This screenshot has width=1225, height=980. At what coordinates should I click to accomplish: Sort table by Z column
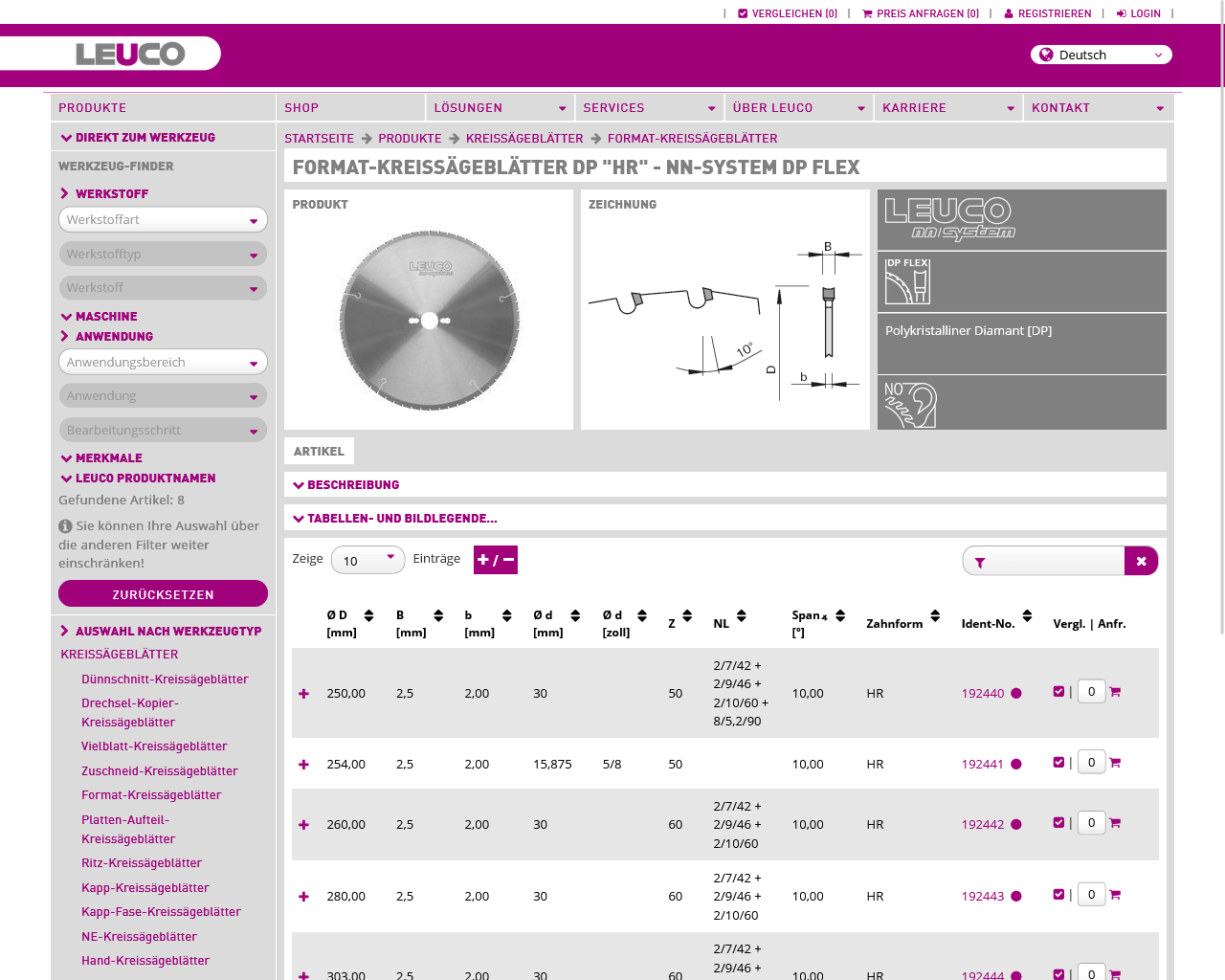click(x=687, y=615)
